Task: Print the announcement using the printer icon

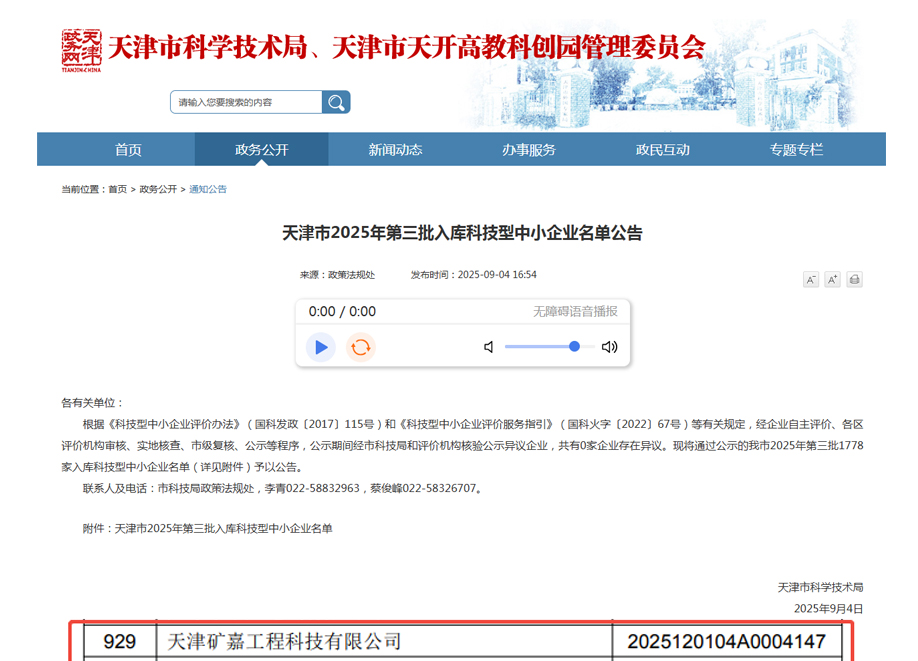Action: click(853, 280)
